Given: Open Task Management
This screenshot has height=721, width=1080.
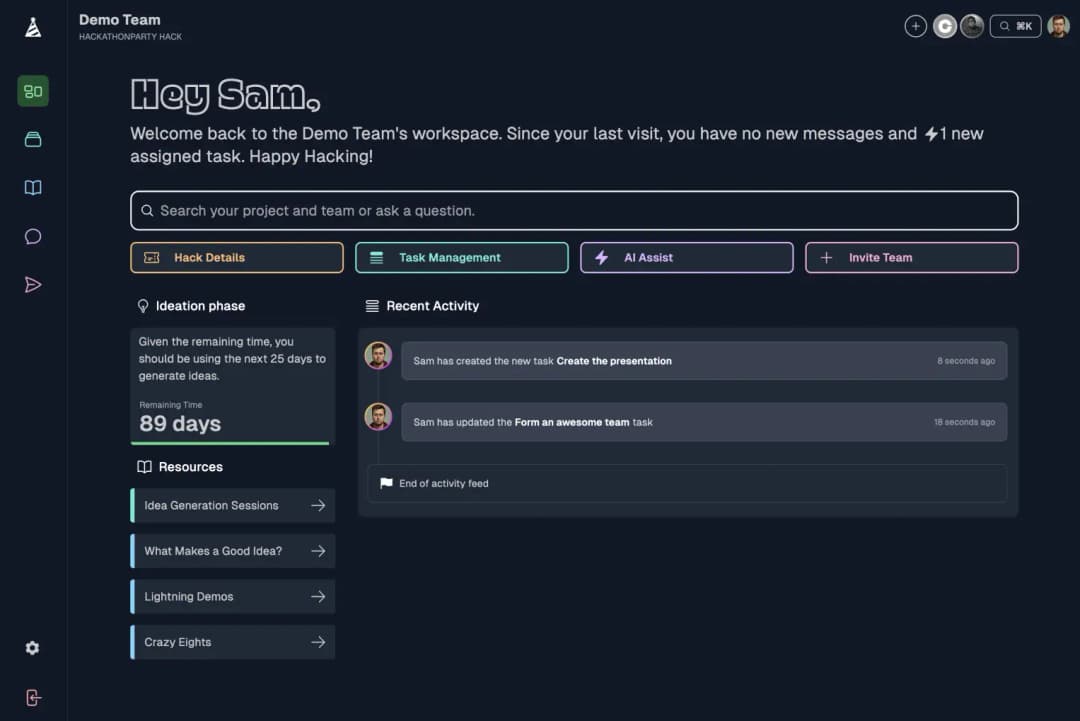Looking at the screenshot, I should (461, 258).
